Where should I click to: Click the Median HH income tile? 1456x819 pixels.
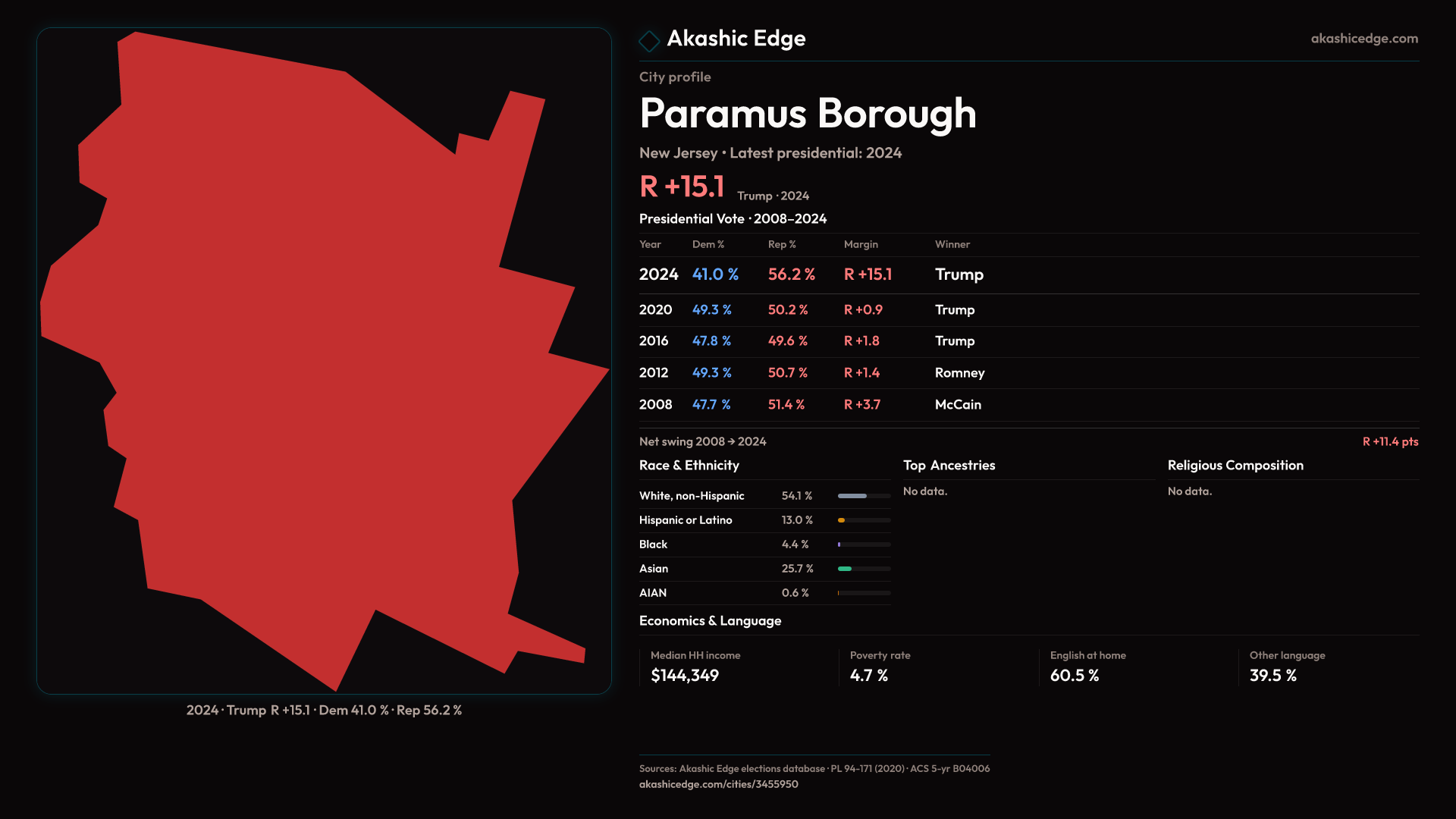click(736, 667)
